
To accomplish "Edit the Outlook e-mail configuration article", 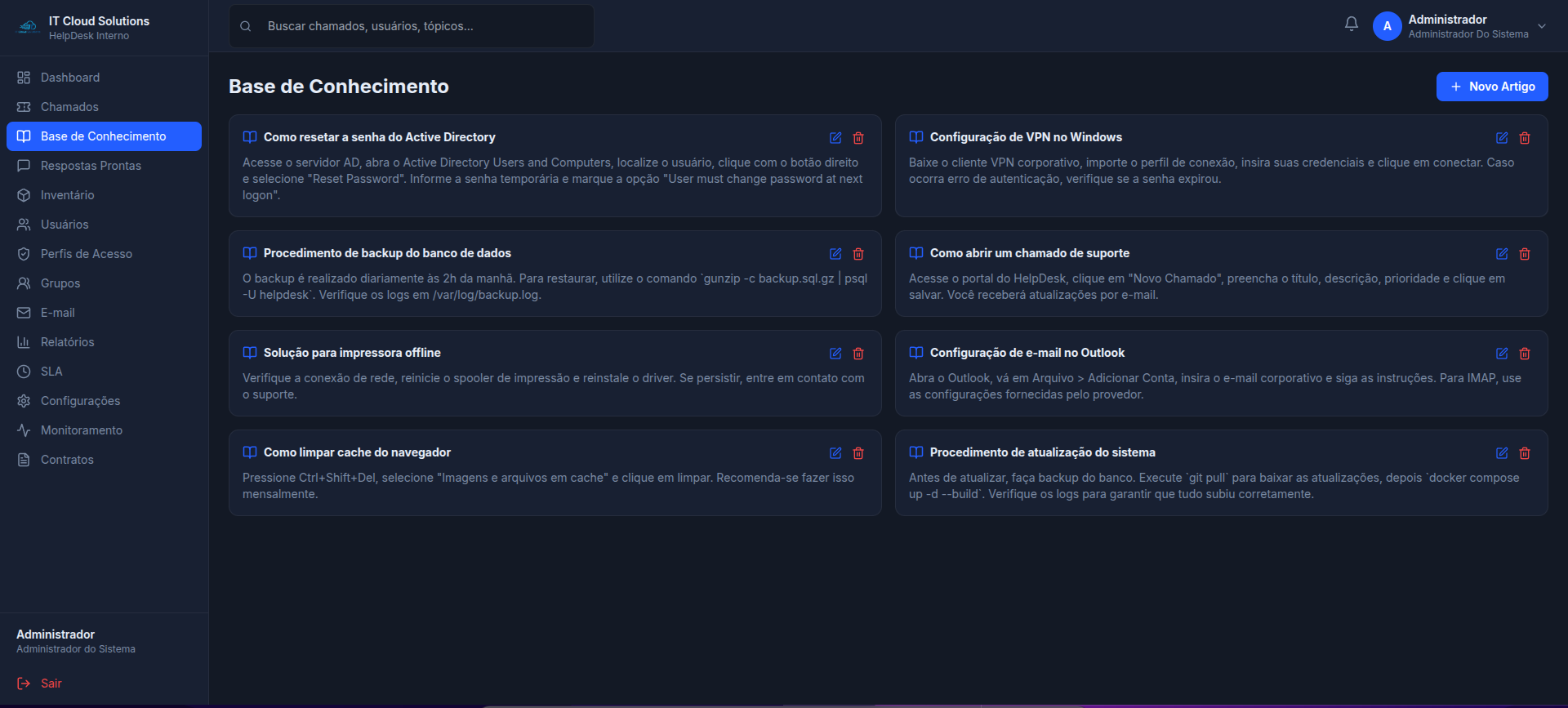I will [x=1502, y=354].
